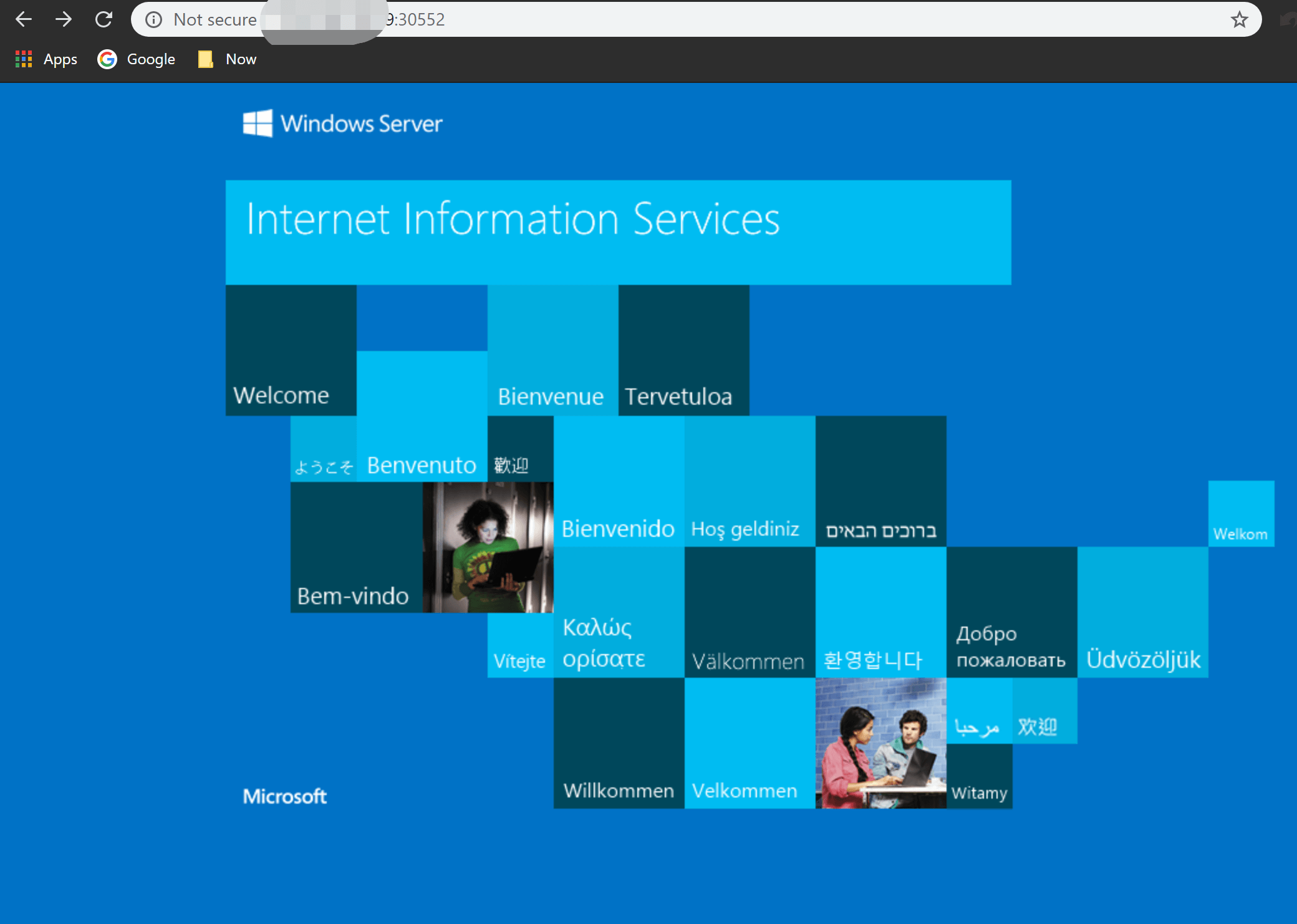1297x924 pixels.
Task: Click the photo of woman holding laptop
Action: tap(488, 547)
